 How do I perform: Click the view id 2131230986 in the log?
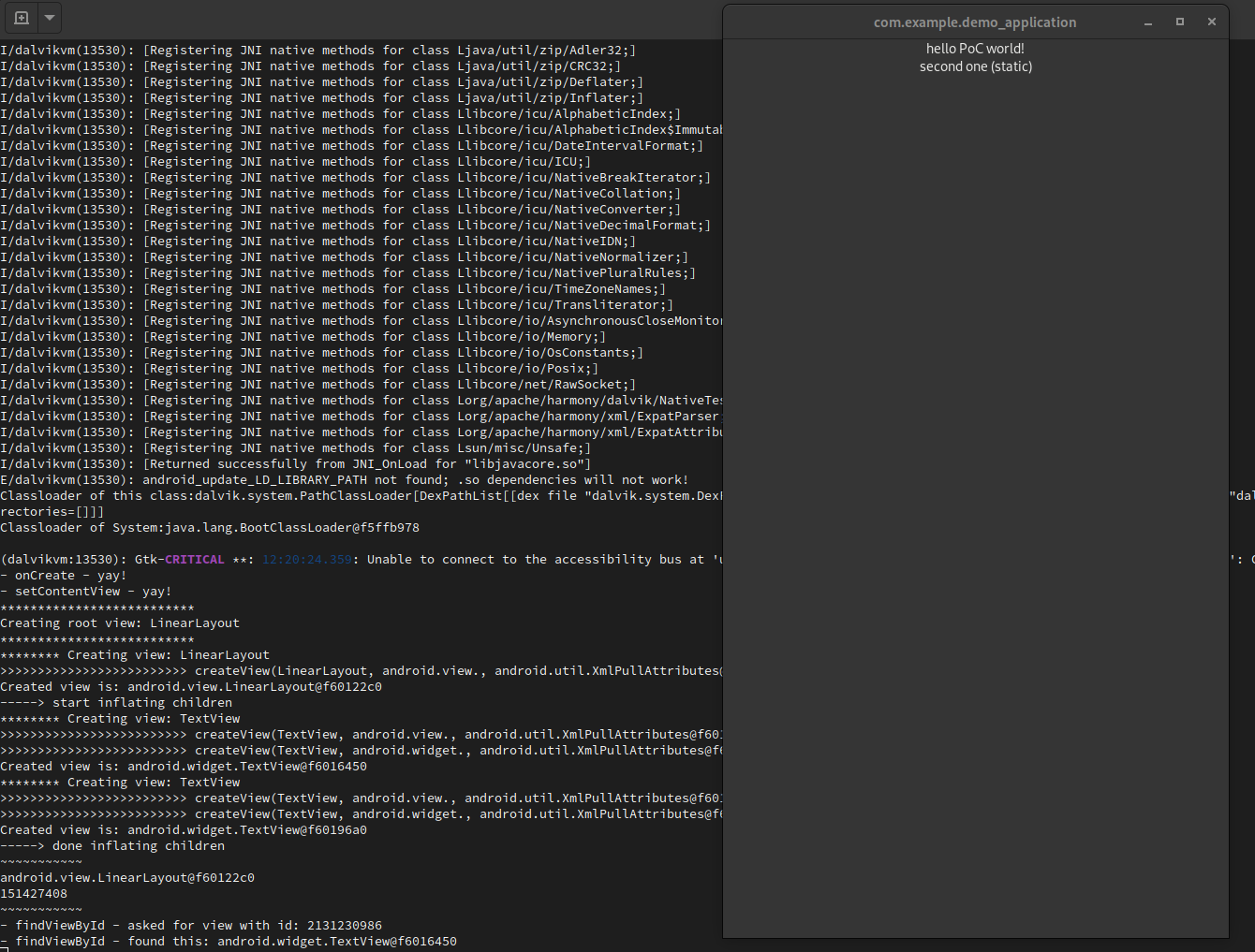(x=345, y=926)
